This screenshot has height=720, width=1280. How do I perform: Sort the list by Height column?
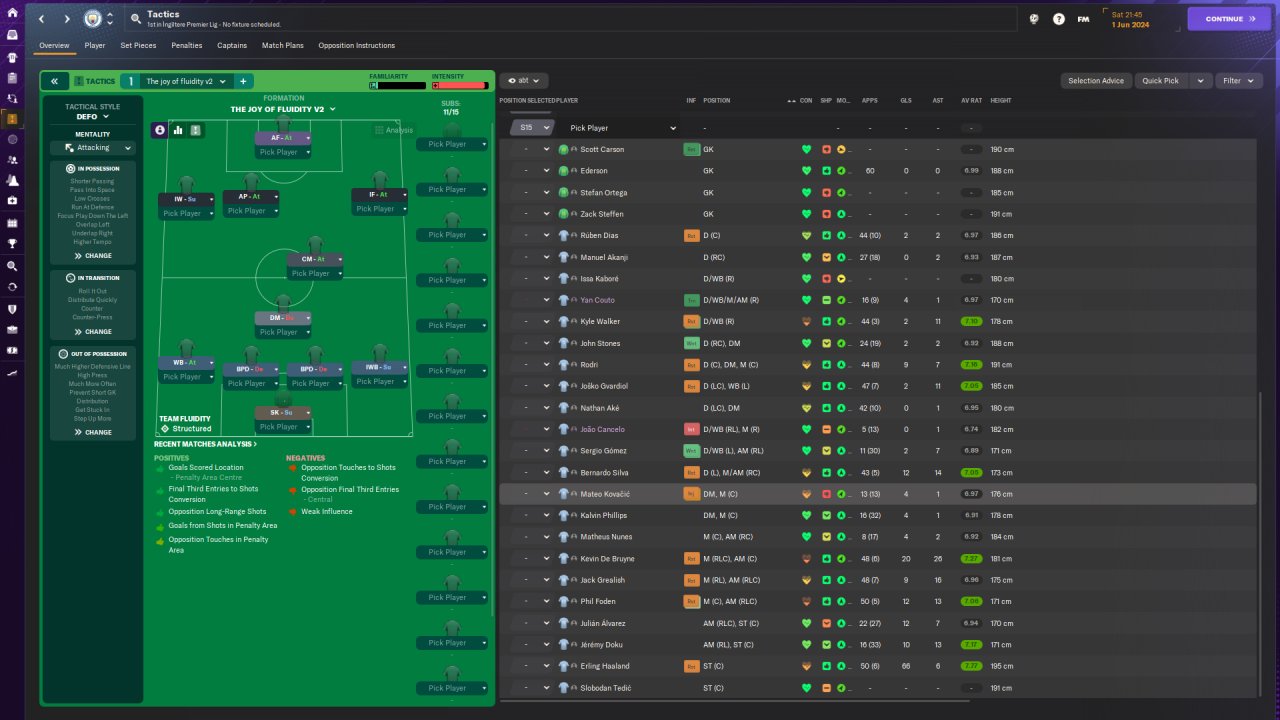click(1000, 101)
